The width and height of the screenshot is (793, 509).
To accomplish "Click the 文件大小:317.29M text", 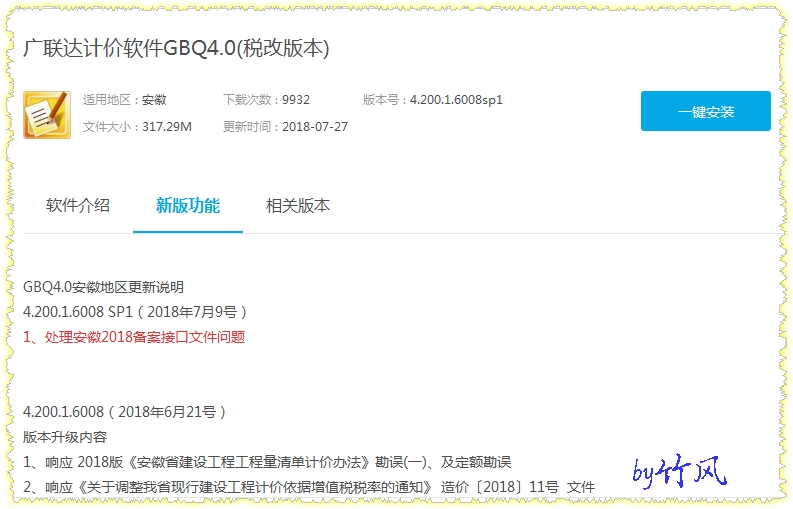I will (137, 126).
